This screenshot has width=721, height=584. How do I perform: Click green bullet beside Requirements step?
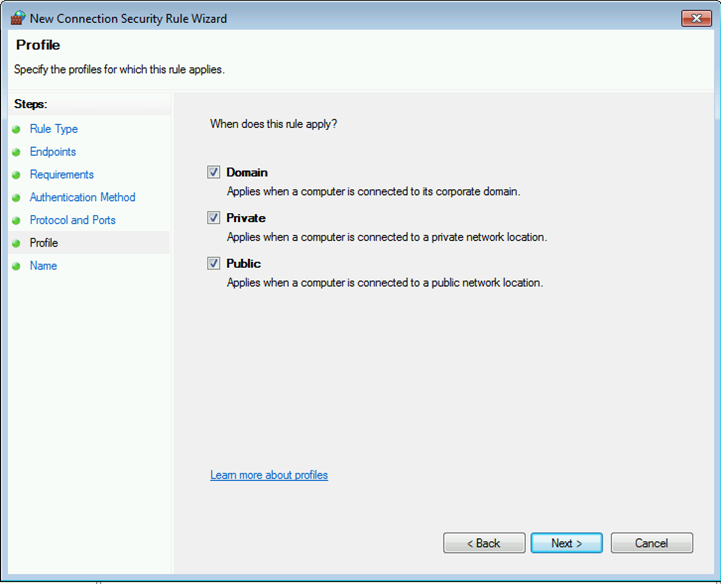[x=16, y=175]
